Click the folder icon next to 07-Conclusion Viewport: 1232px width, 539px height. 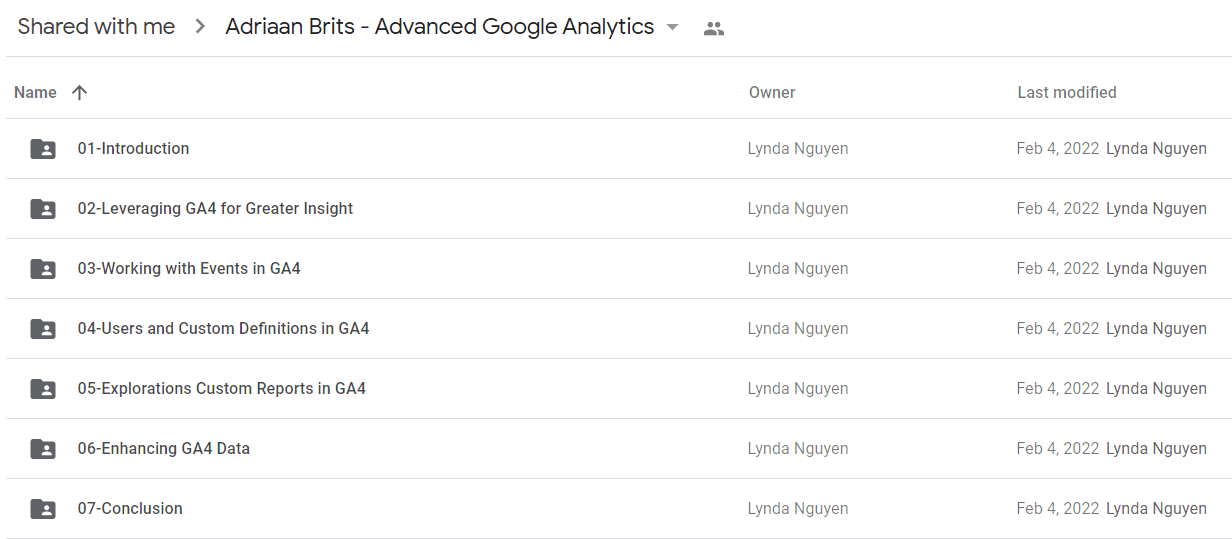tap(43, 509)
